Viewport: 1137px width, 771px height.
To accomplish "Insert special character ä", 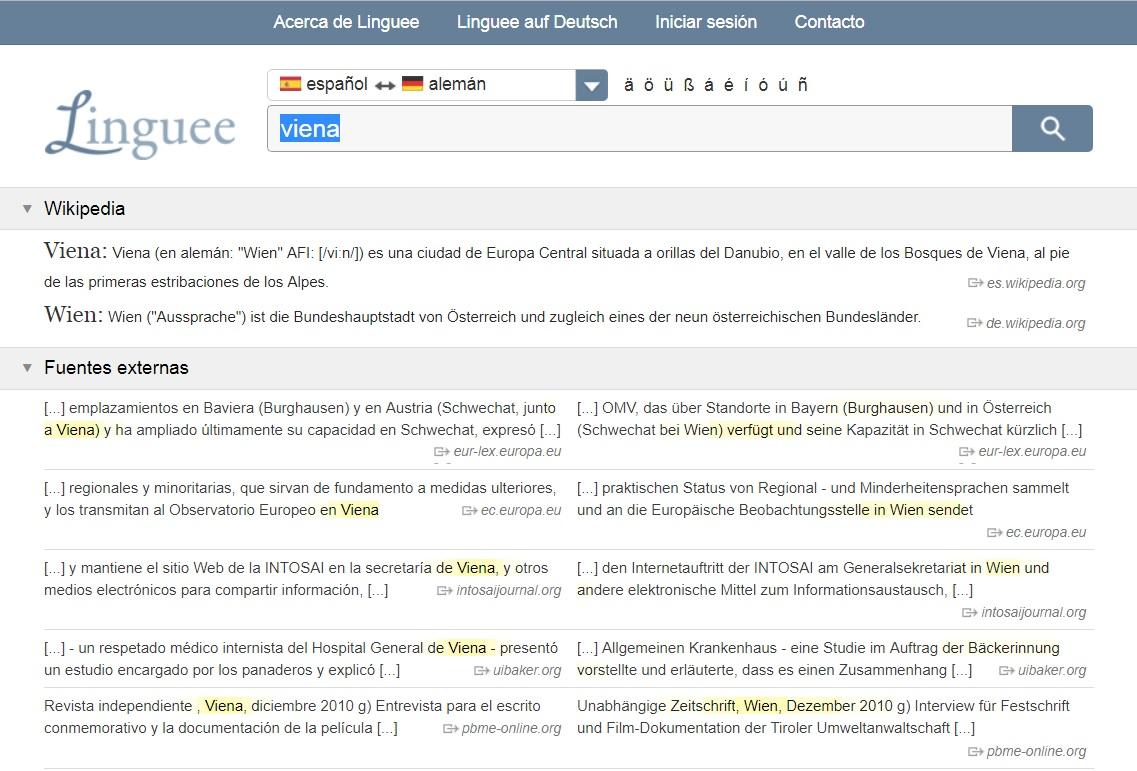I will [x=629, y=85].
